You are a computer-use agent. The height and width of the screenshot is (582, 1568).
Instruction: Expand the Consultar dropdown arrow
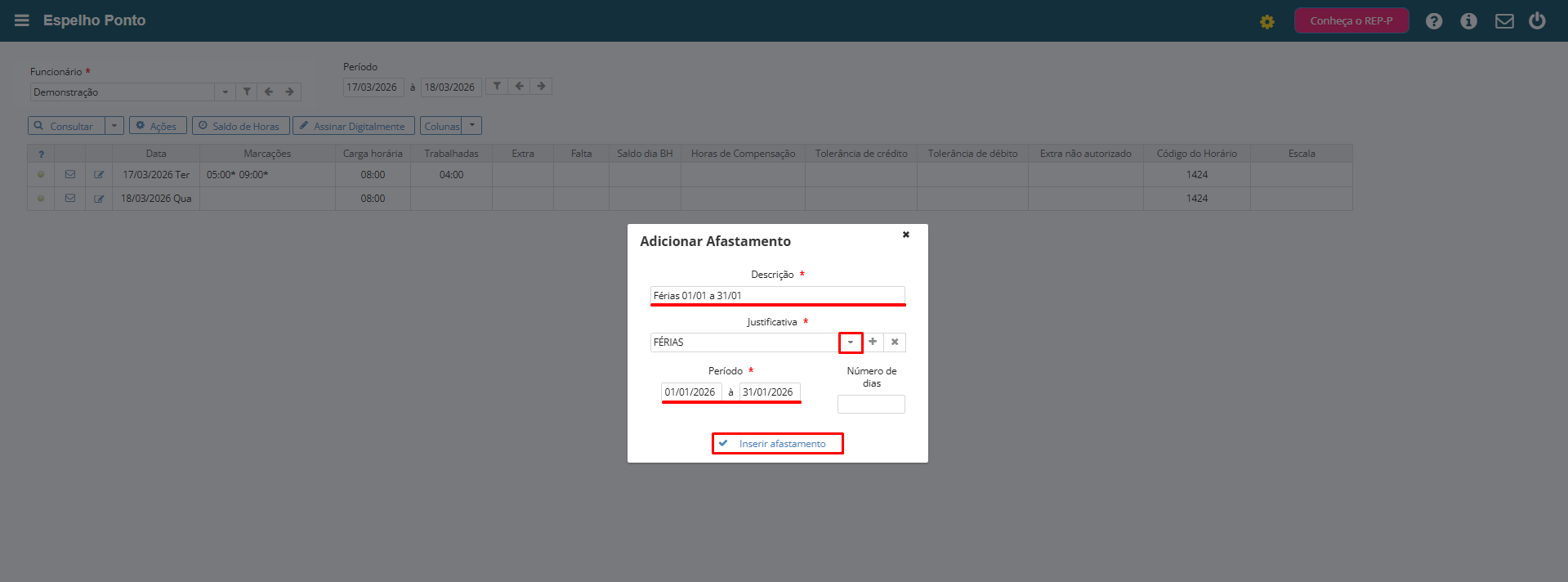pyautogui.click(x=114, y=126)
